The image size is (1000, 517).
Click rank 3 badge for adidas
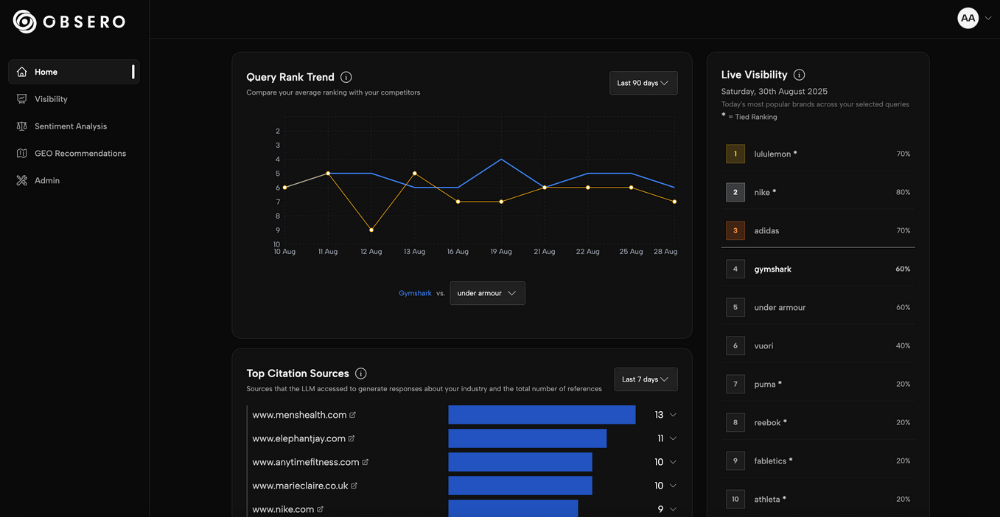735,231
